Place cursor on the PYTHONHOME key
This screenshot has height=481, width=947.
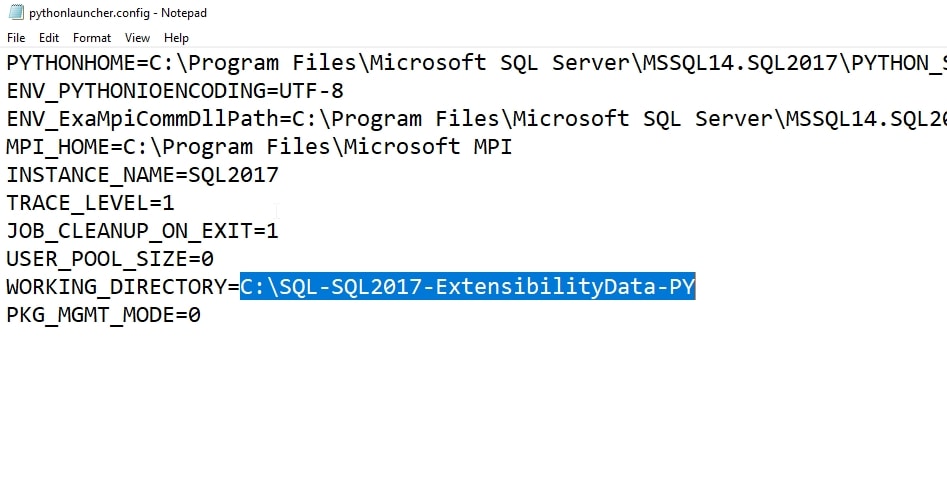tap(70, 63)
